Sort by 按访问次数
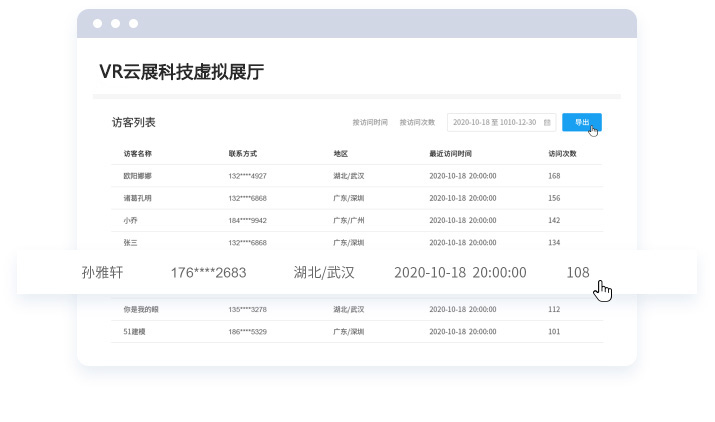715x422 pixels. tap(417, 123)
